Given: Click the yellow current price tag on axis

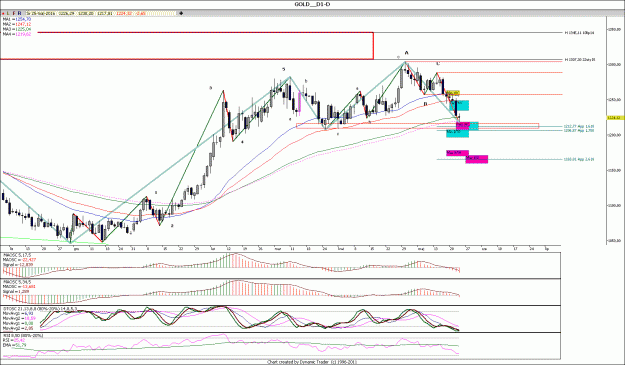Looking at the screenshot, I should (615, 118).
